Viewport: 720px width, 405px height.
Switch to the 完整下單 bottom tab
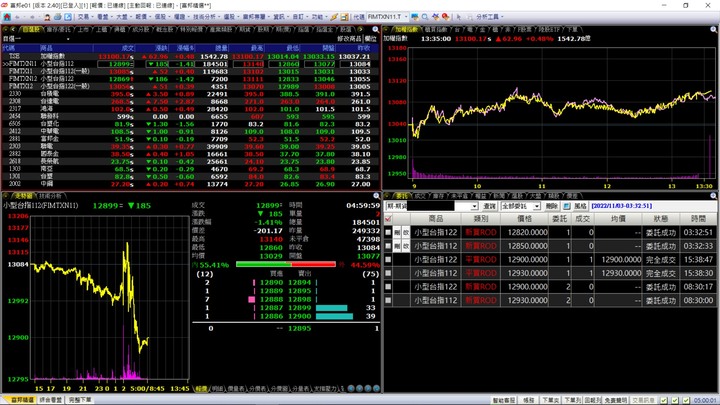coord(80,400)
